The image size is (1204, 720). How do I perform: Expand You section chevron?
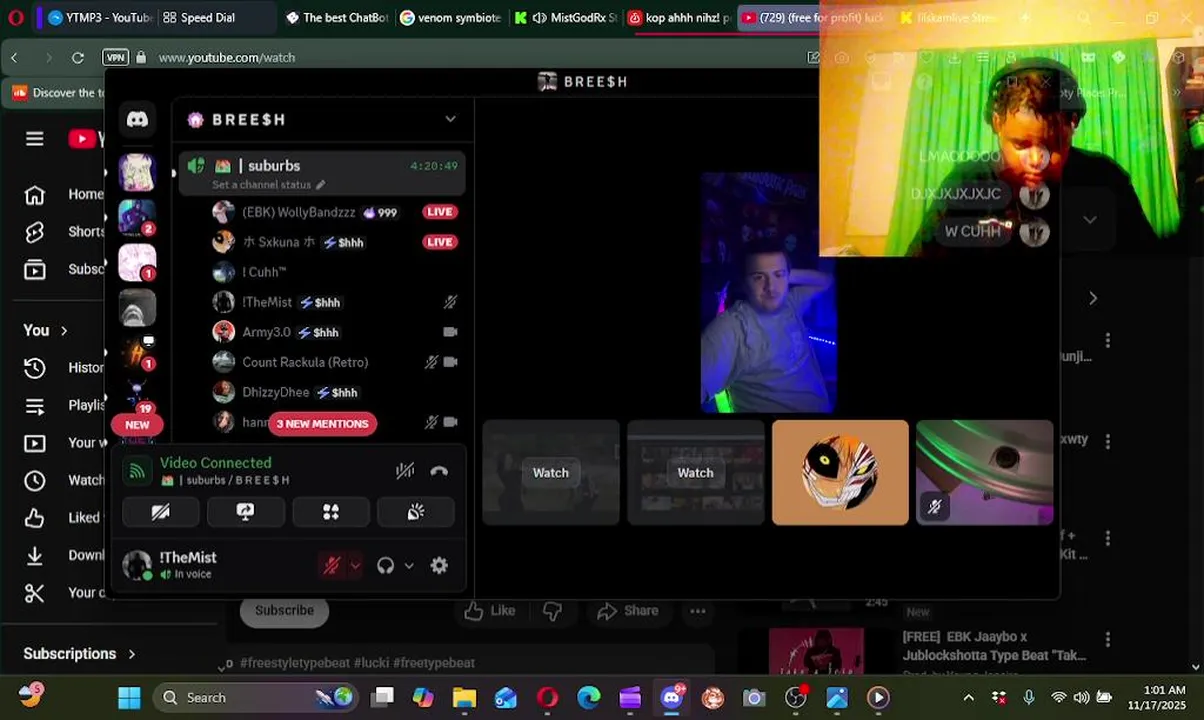(x=64, y=330)
